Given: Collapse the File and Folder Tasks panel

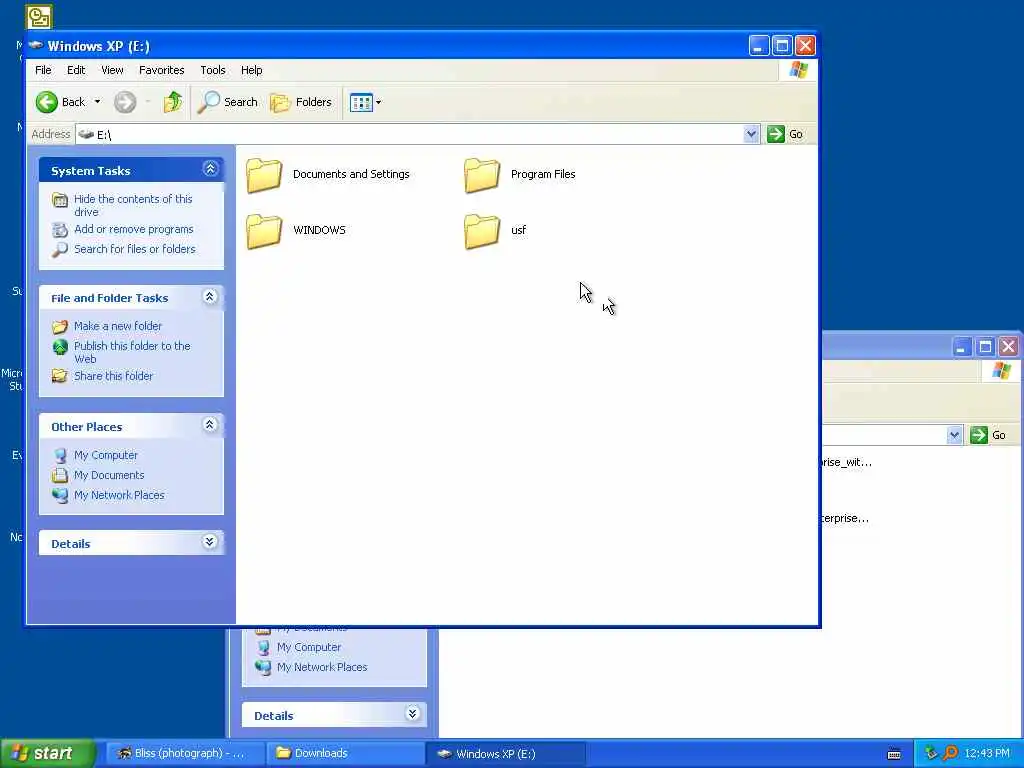Looking at the screenshot, I should pos(210,297).
